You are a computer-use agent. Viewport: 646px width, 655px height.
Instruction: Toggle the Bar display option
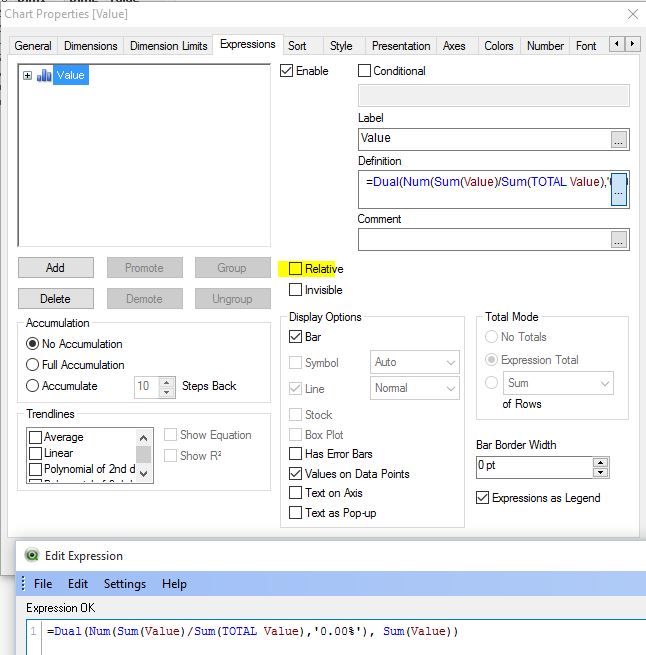click(295, 337)
